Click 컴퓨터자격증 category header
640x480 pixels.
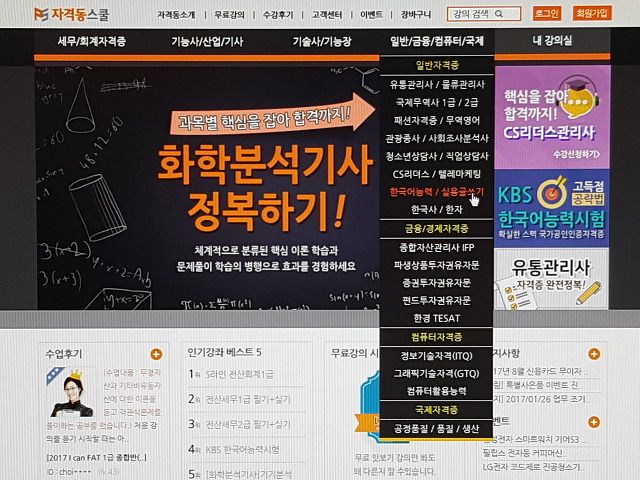click(437, 337)
